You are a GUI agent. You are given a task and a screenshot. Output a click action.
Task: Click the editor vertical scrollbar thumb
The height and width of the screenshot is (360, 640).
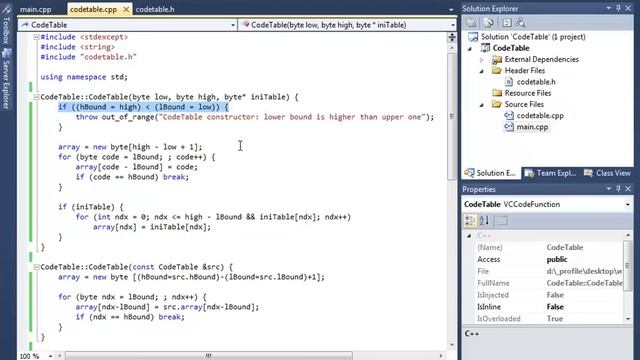coord(452,116)
